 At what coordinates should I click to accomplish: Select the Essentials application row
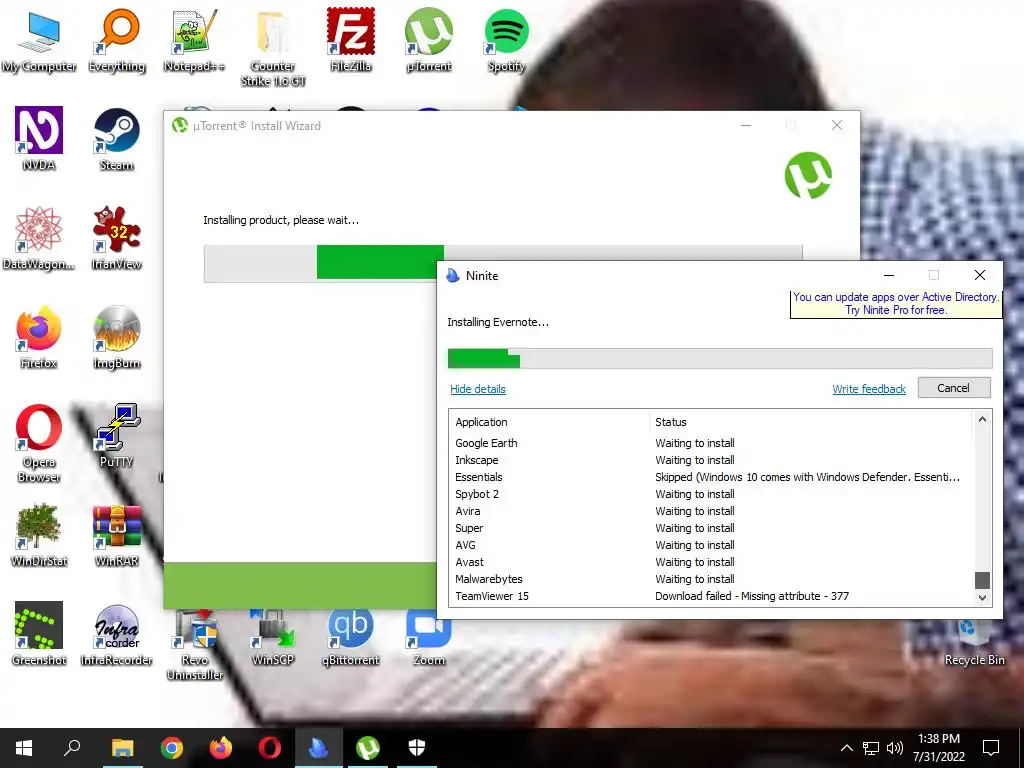click(711, 477)
